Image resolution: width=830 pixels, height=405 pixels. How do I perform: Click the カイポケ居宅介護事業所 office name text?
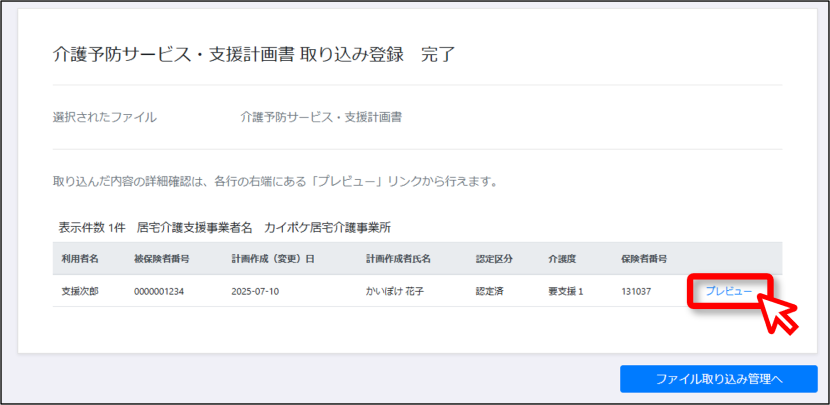click(328, 228)
